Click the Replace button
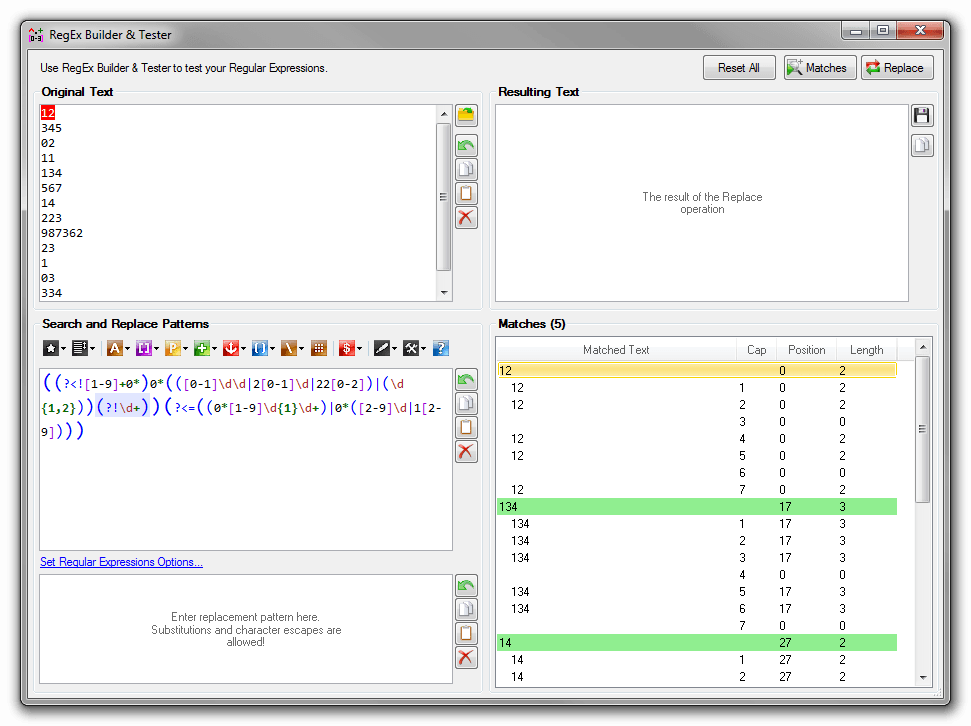 (x=896, y=68)
